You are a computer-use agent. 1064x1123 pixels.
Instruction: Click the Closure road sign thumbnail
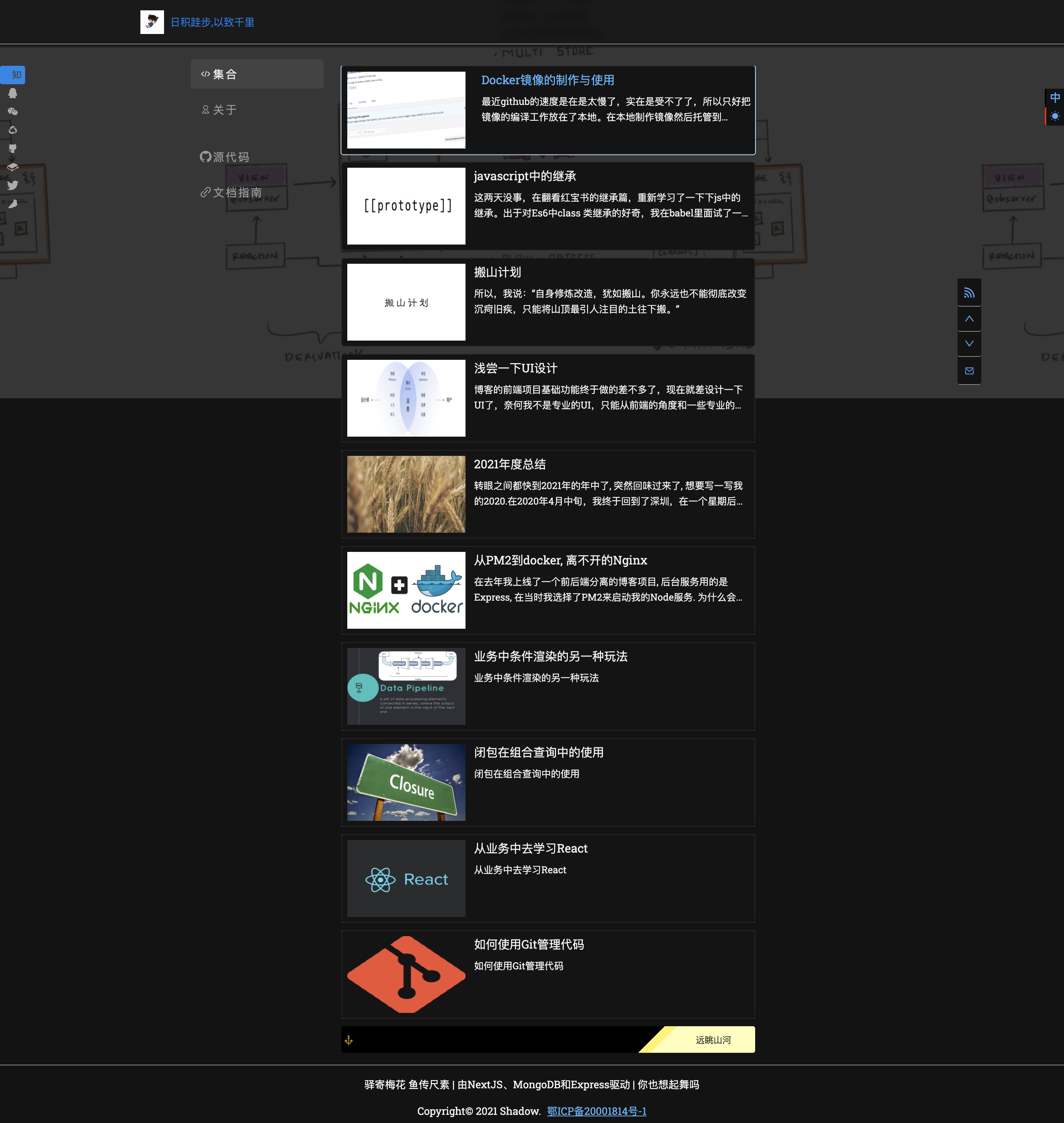tap(406, 782)
